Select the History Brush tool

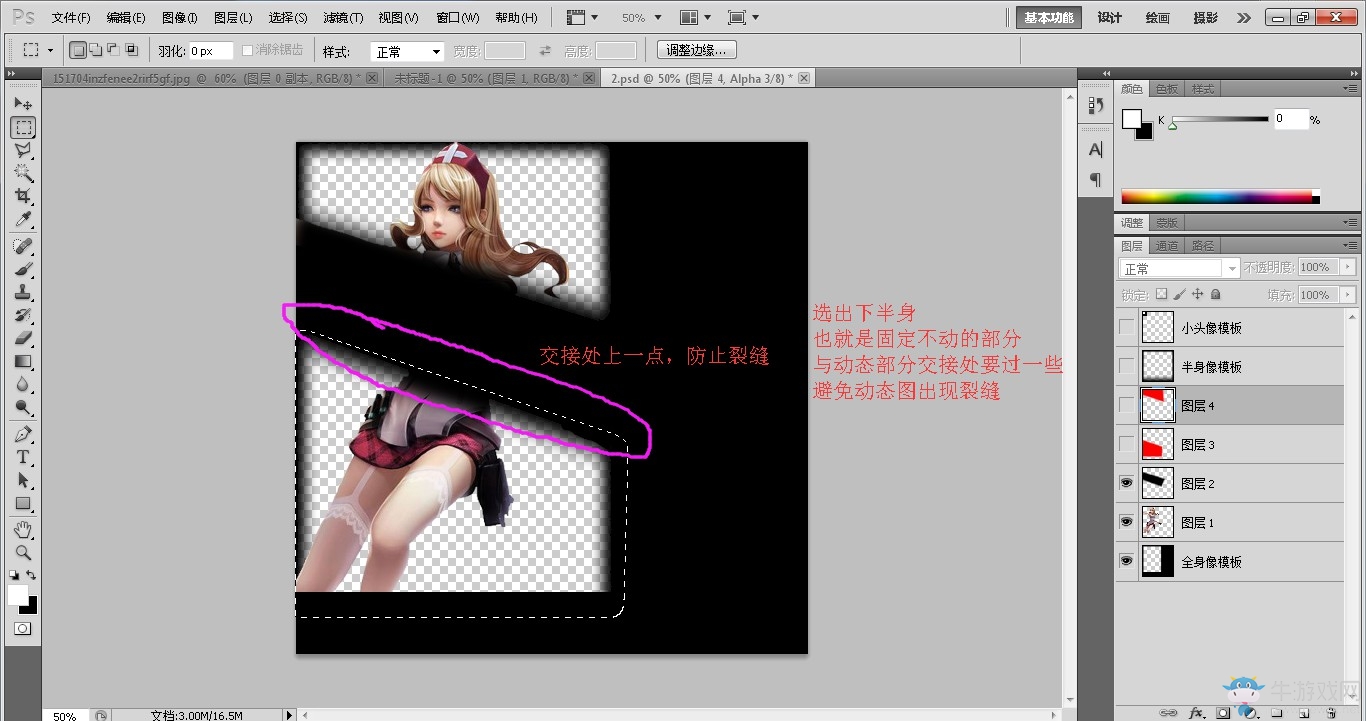[23, 315]
